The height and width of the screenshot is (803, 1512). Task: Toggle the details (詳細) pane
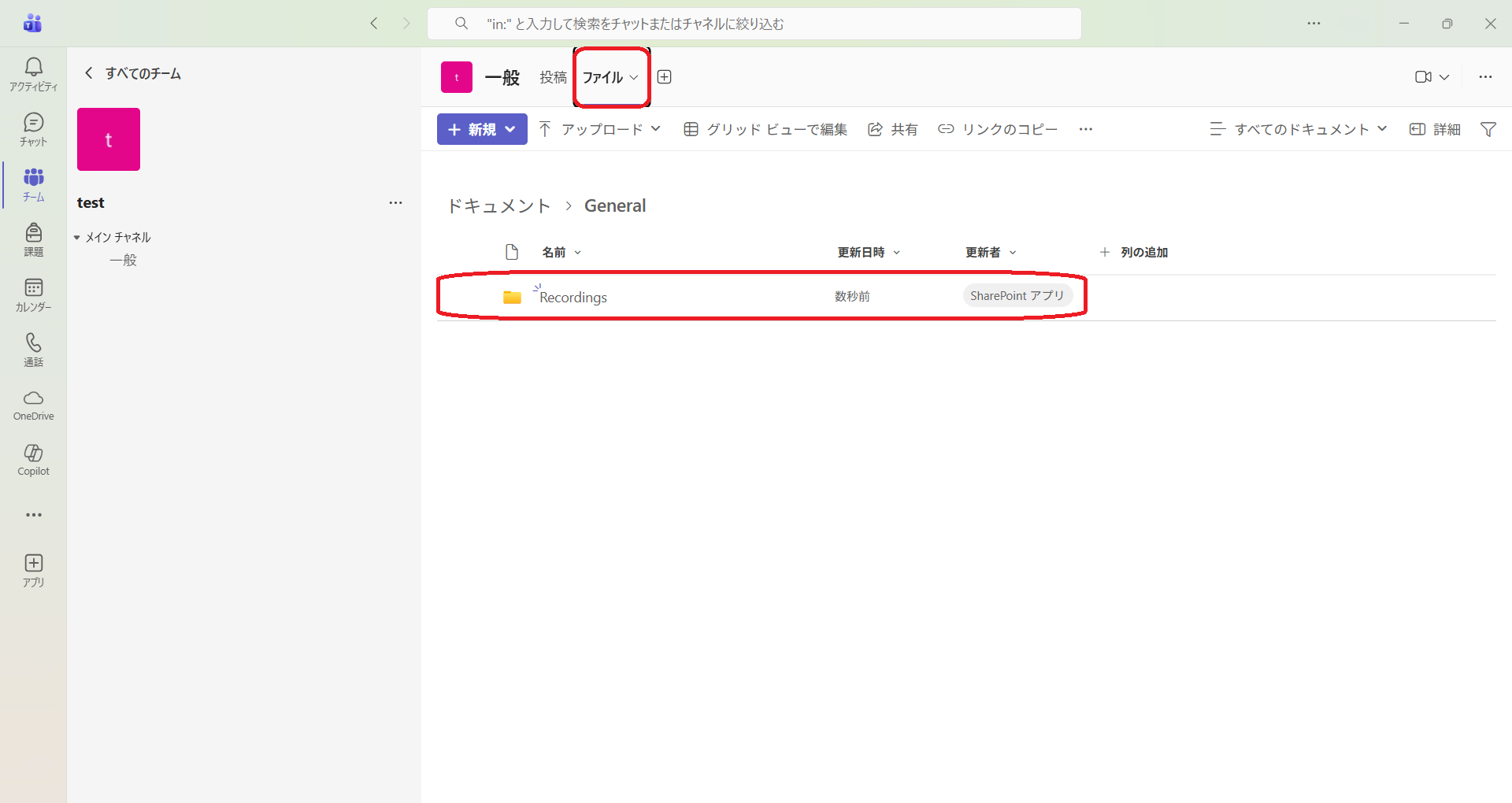tap(1434, 129)
